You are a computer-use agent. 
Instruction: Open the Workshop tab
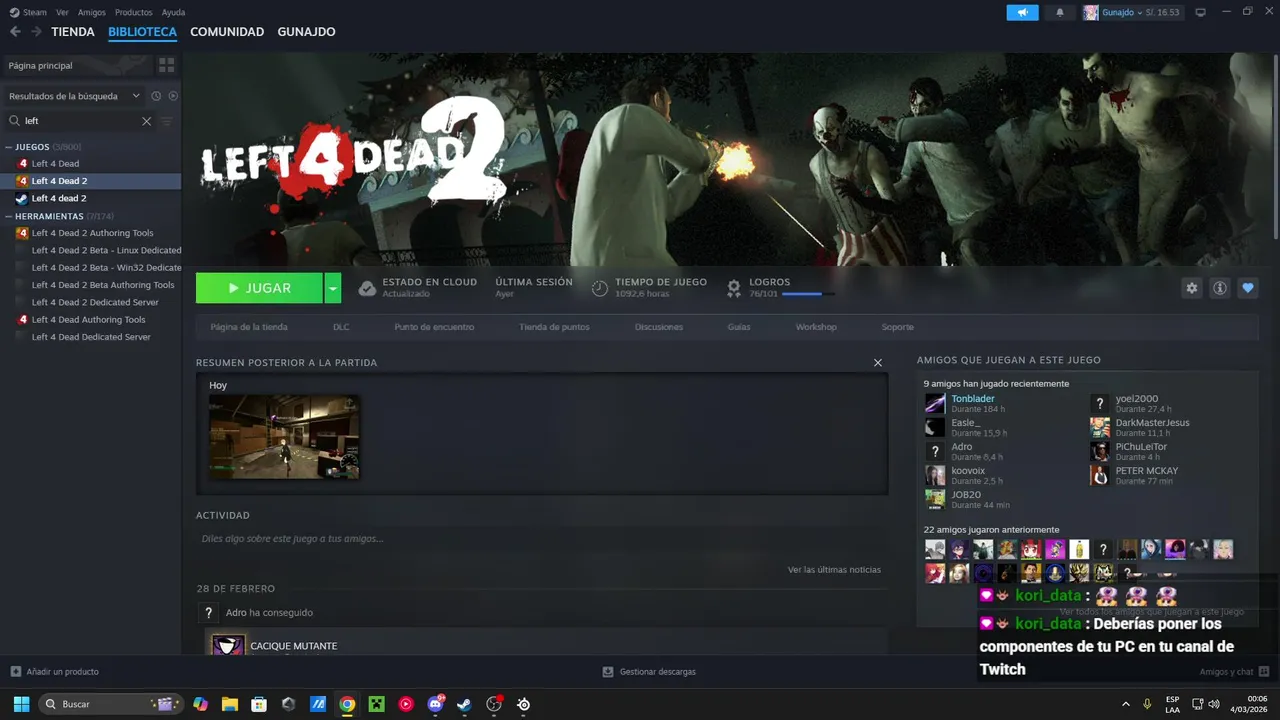tap(816, 327)
